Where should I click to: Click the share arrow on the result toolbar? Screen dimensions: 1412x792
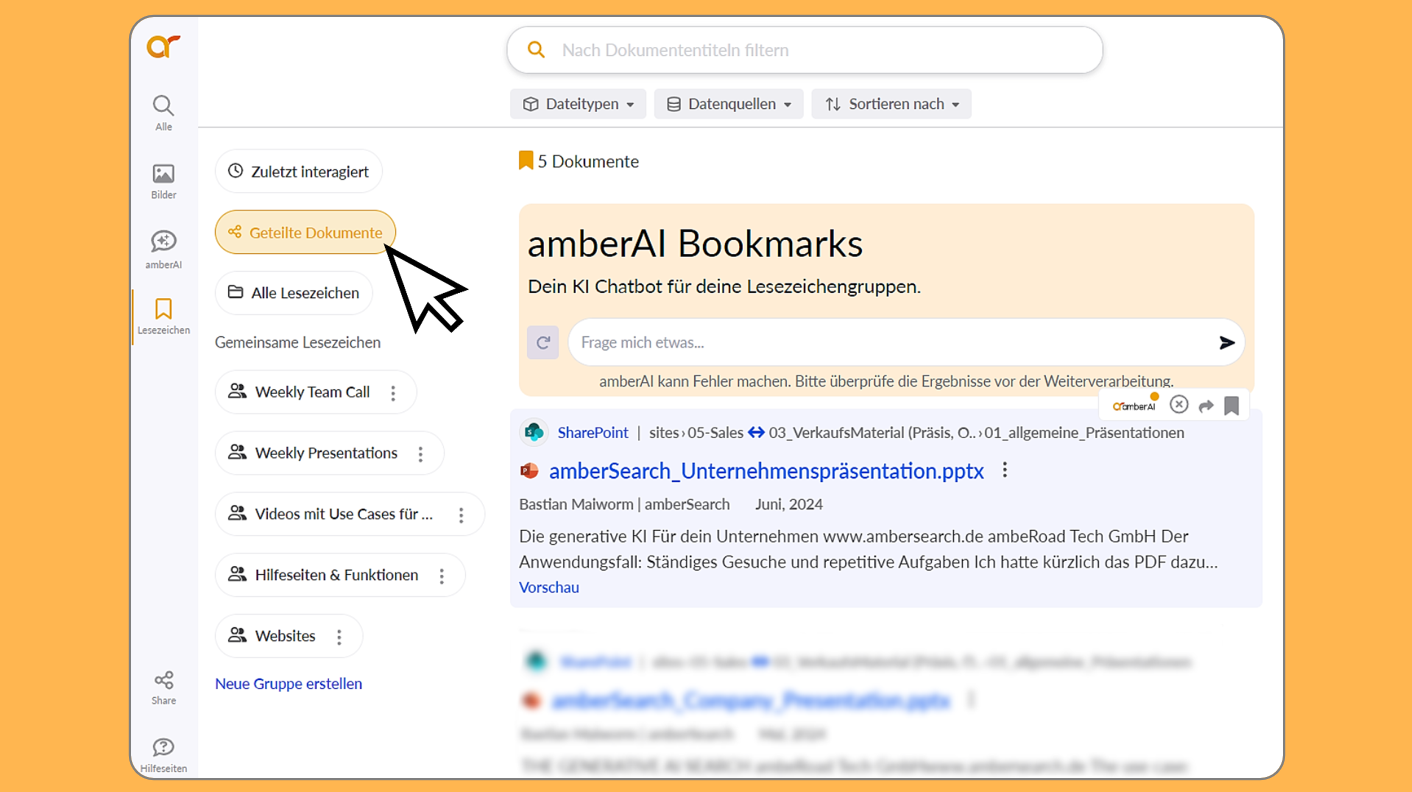pyautogui.click(x=1206, y=406)
